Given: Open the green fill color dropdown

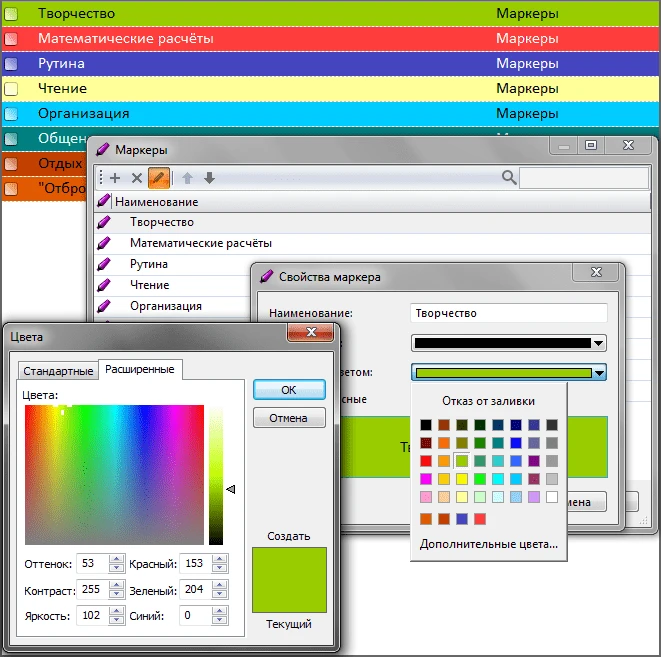Looking at the screenshot, I should 599,373.
